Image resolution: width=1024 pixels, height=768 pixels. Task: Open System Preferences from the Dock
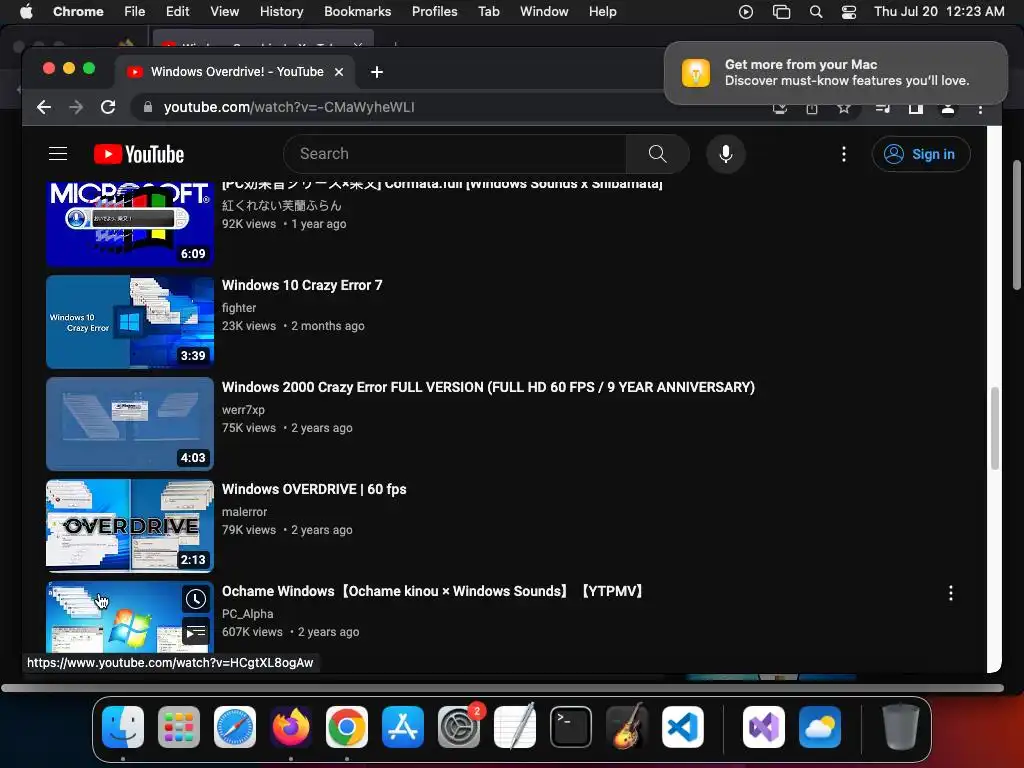tap(458, 727)
